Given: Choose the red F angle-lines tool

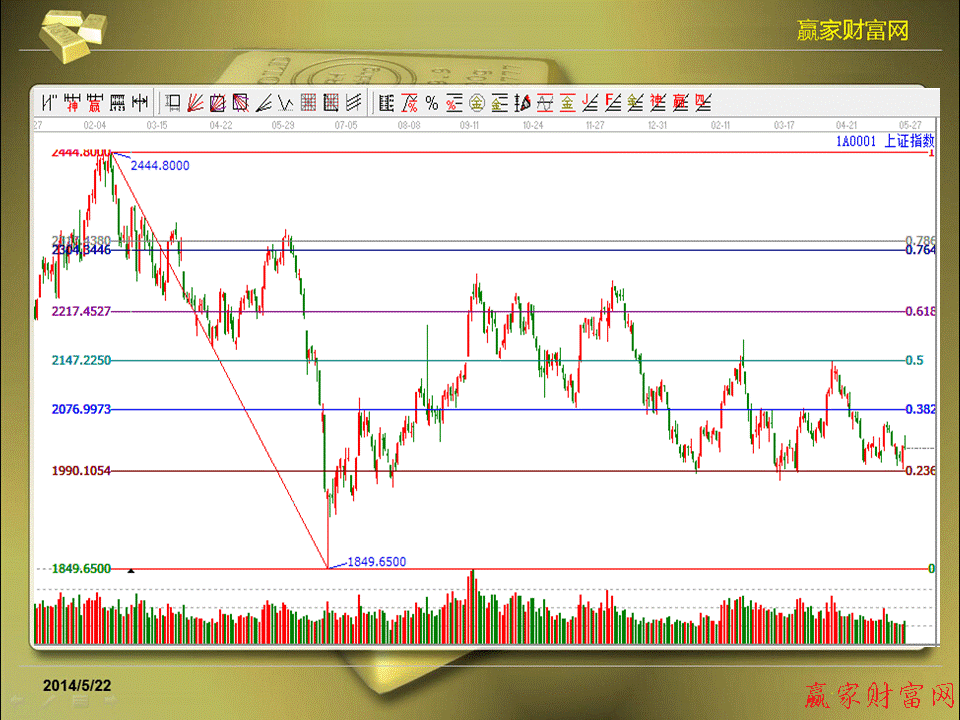Looking at the screenshot, I should click(612, 102).
